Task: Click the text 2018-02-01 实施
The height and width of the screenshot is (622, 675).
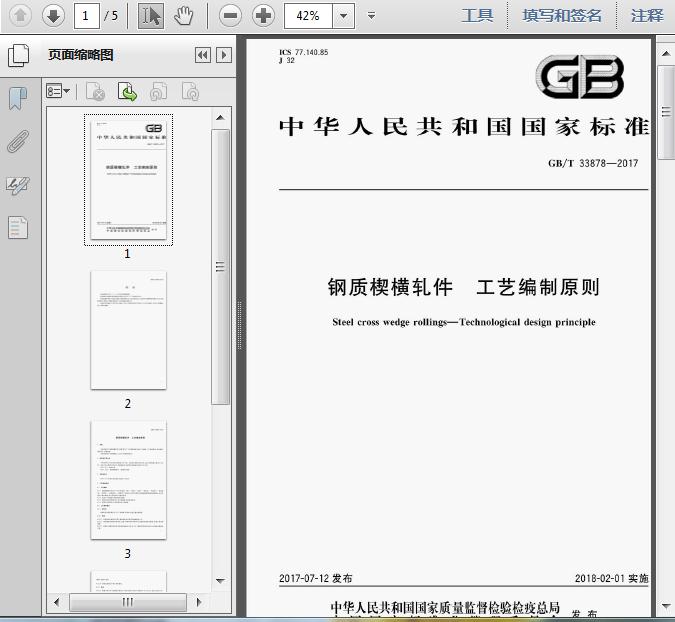Action: pos(611,578)
